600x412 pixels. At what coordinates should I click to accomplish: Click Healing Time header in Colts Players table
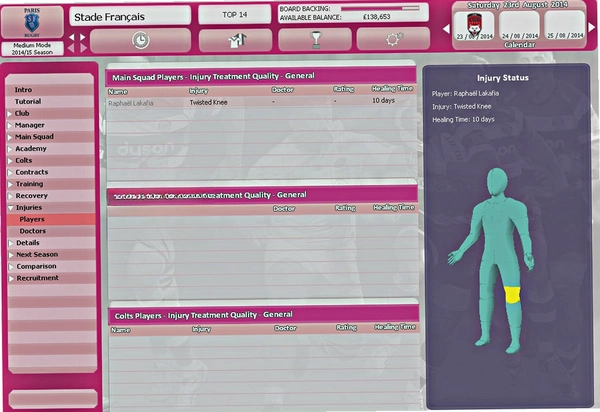[395, 327]
